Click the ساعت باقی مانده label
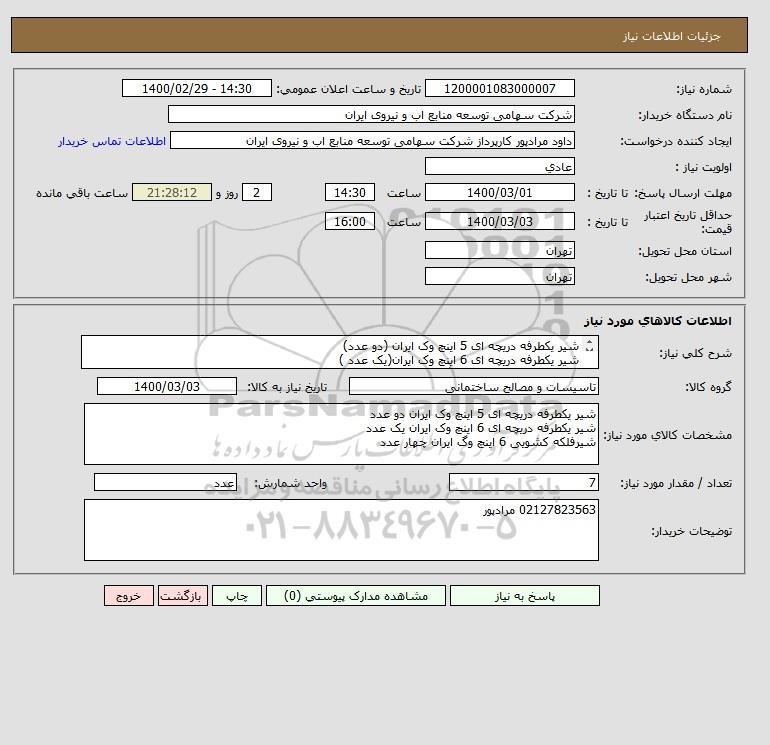 pyautogui.click(x=82, y=193)
